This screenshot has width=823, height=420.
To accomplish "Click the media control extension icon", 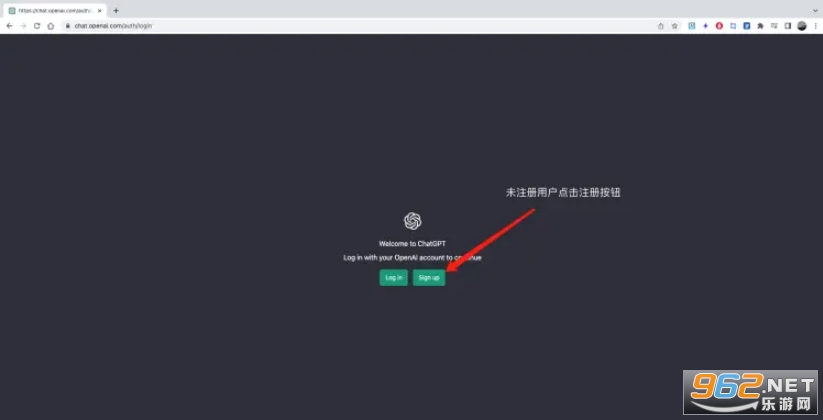I will tap(775, 26).
